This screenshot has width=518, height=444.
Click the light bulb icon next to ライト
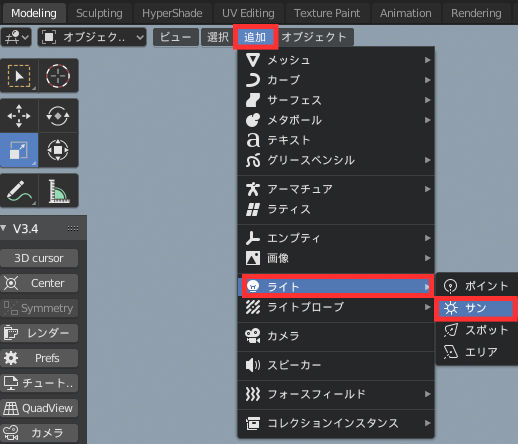[x=253, y=287]
